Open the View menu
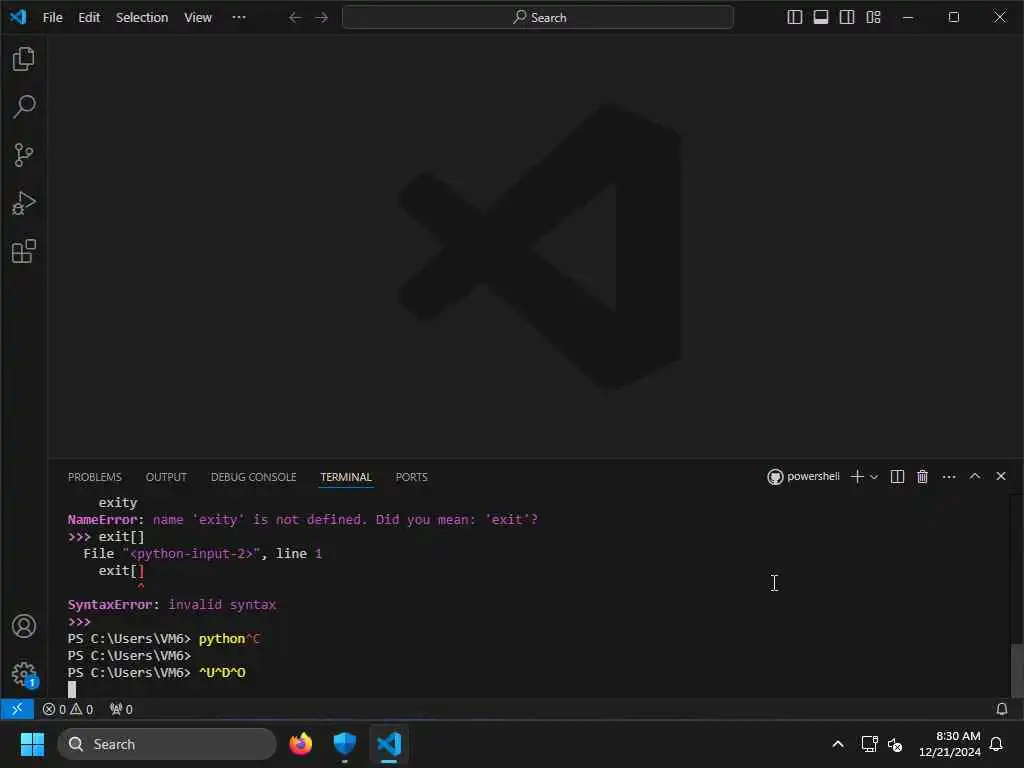 tap(197, 18)
